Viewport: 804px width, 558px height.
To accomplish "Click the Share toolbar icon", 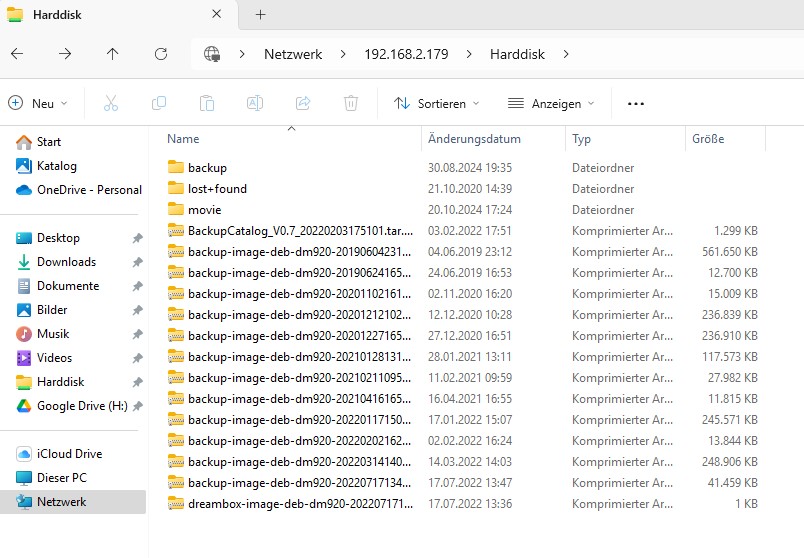I will click(303, 103).
